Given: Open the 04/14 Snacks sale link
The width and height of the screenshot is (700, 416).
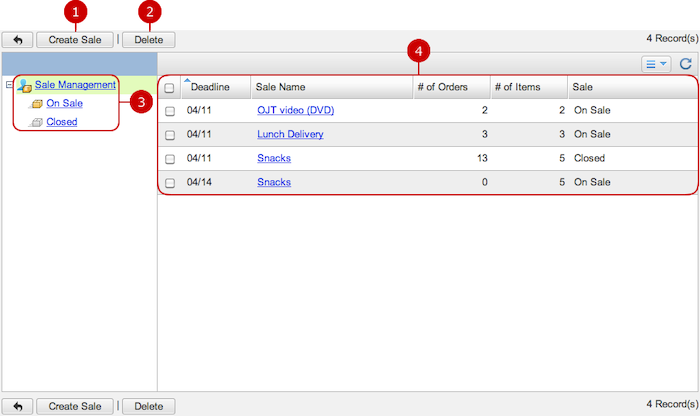Looking at the screenshot, I should pyautogui.click(x=274, y=182).
